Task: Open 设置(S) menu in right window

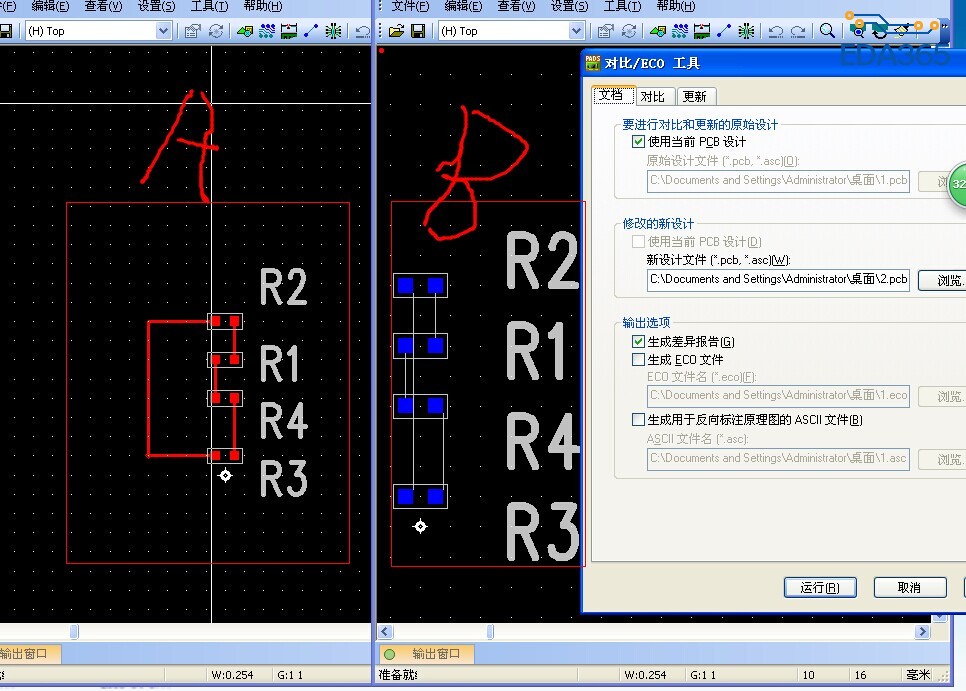Action: (x=569, y=6)
